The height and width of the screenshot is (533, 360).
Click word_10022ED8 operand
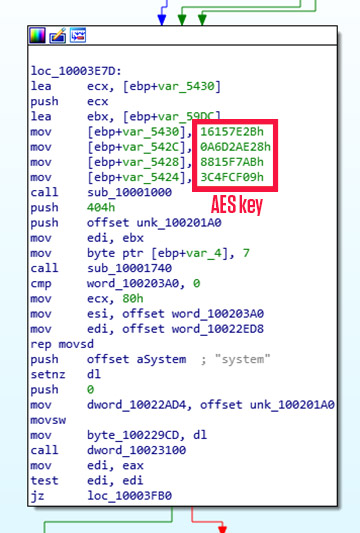pos(218,329)
